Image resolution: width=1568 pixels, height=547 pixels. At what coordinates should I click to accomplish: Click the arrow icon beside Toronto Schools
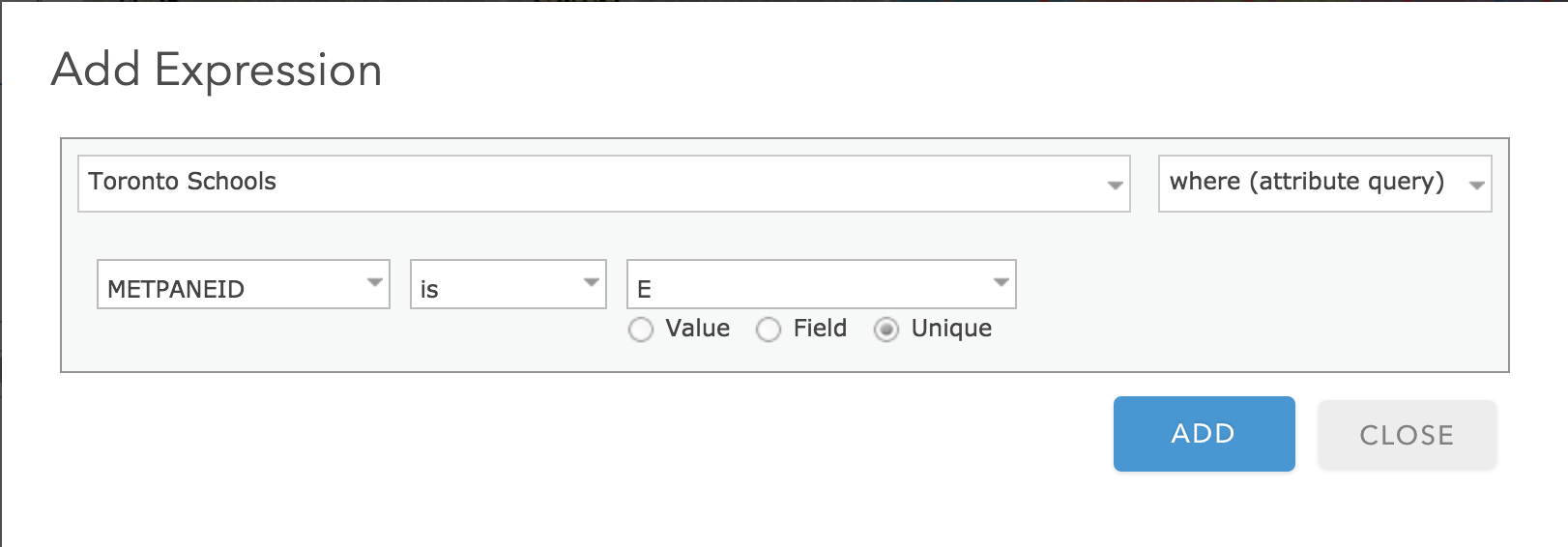point(1115,186)
